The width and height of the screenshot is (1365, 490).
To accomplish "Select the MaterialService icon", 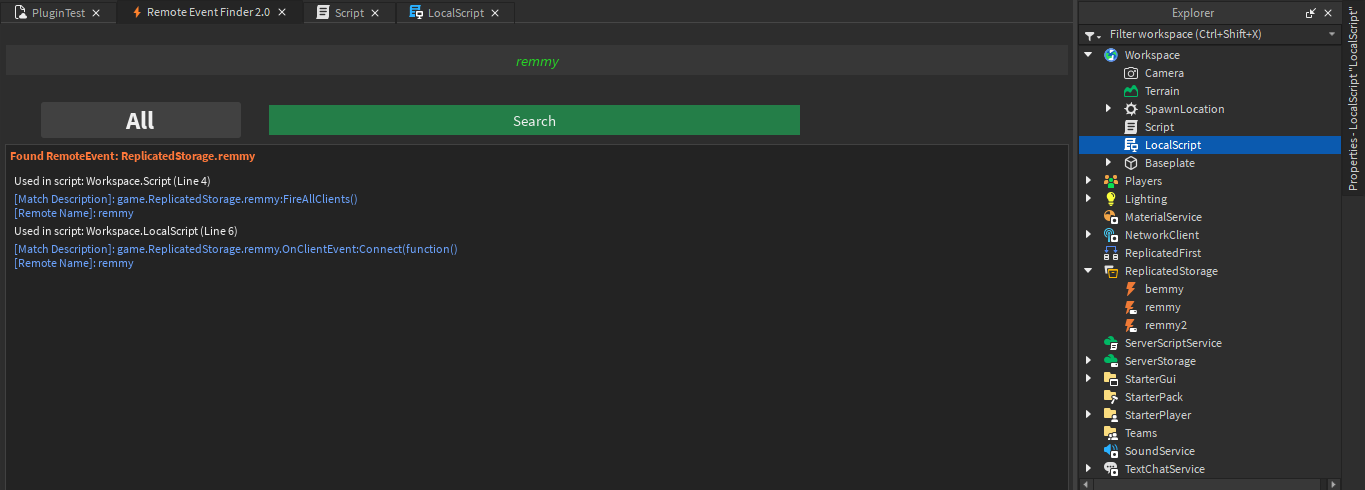I will point(1110,217).
